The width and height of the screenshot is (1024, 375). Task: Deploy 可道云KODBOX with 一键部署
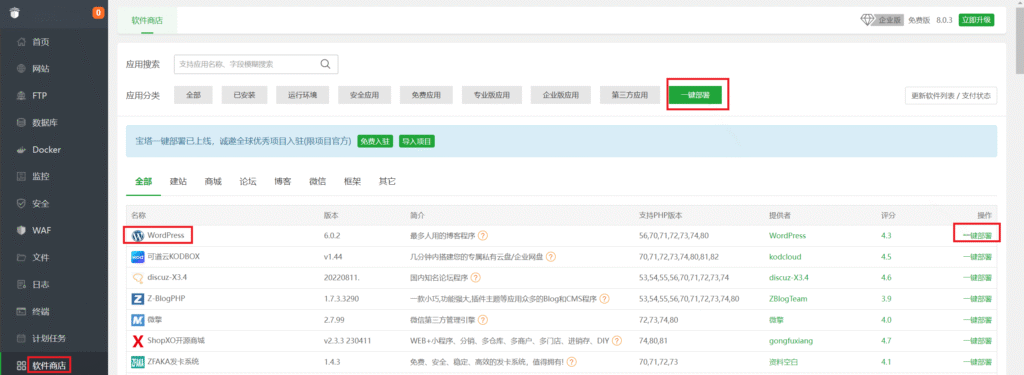[977, 257]
